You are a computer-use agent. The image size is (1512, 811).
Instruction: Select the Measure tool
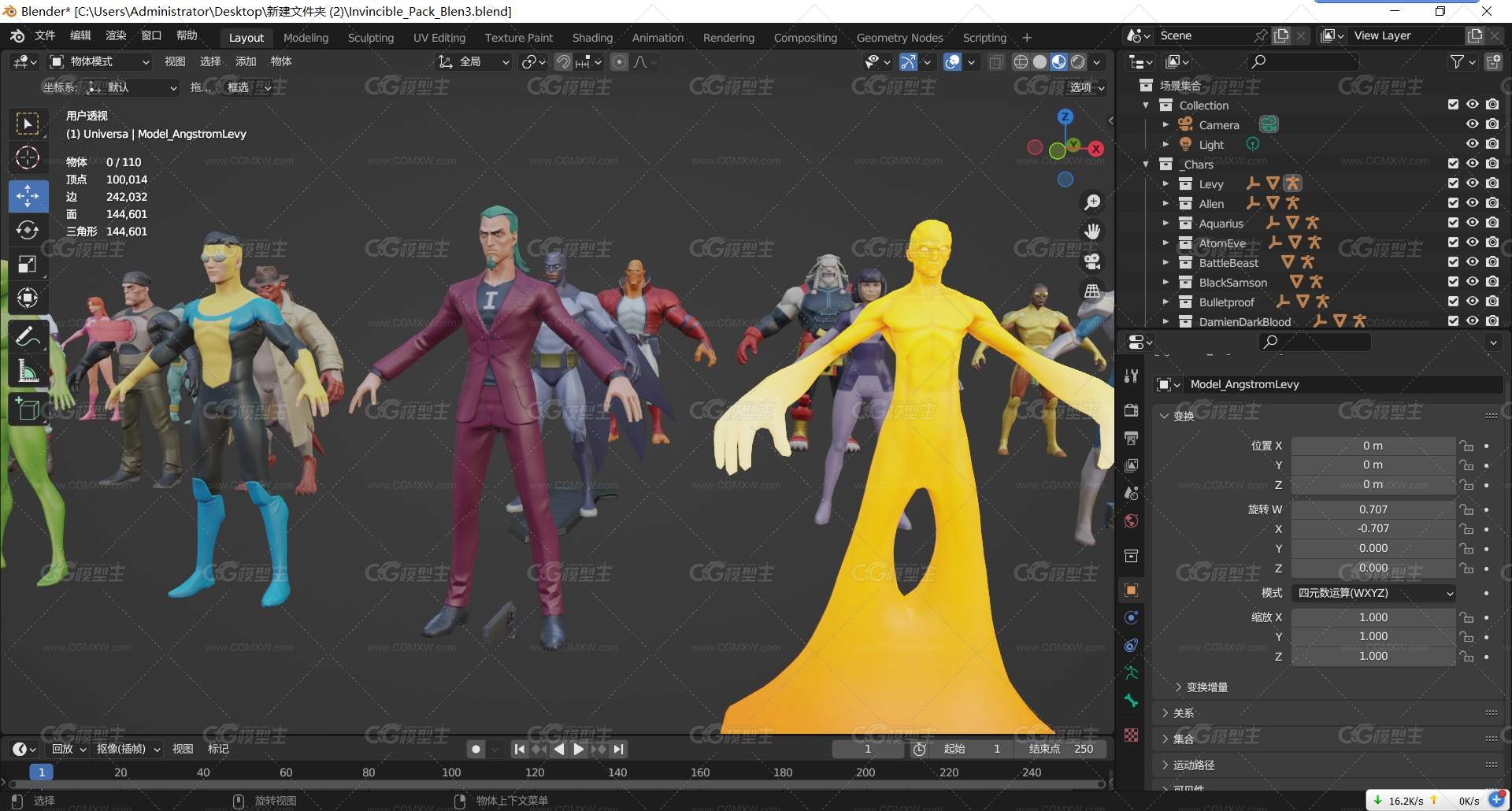[28, 370]
